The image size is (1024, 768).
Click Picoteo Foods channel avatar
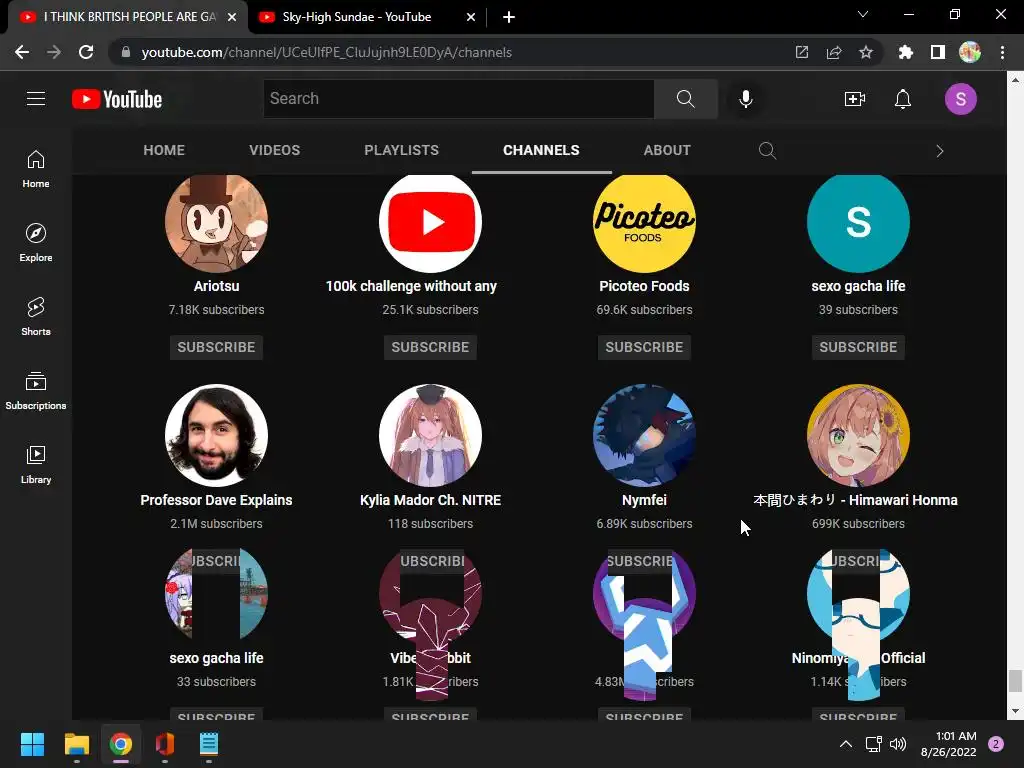tap(644, 222)
